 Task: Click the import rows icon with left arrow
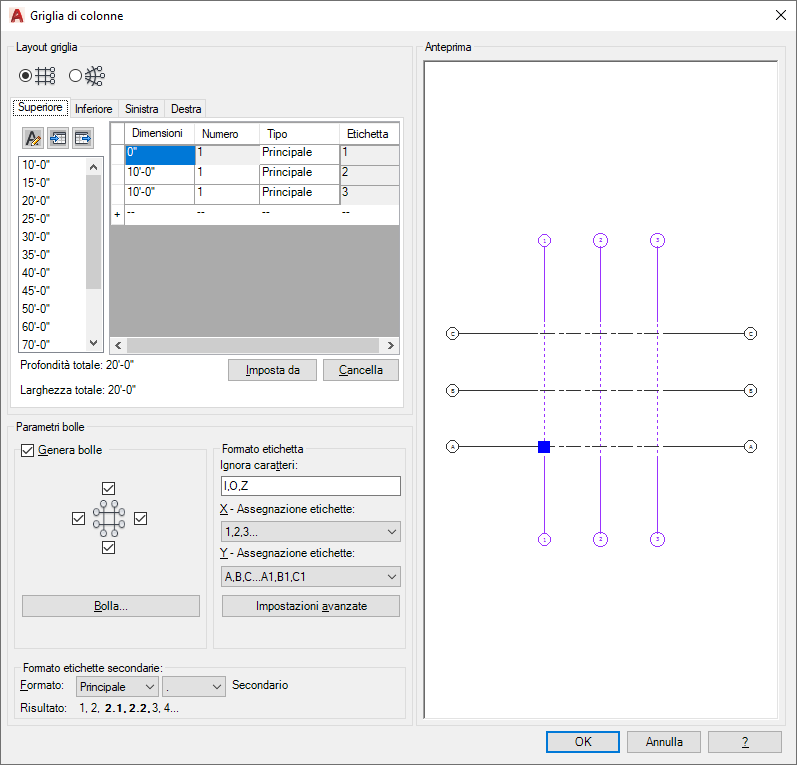point(58,138)
